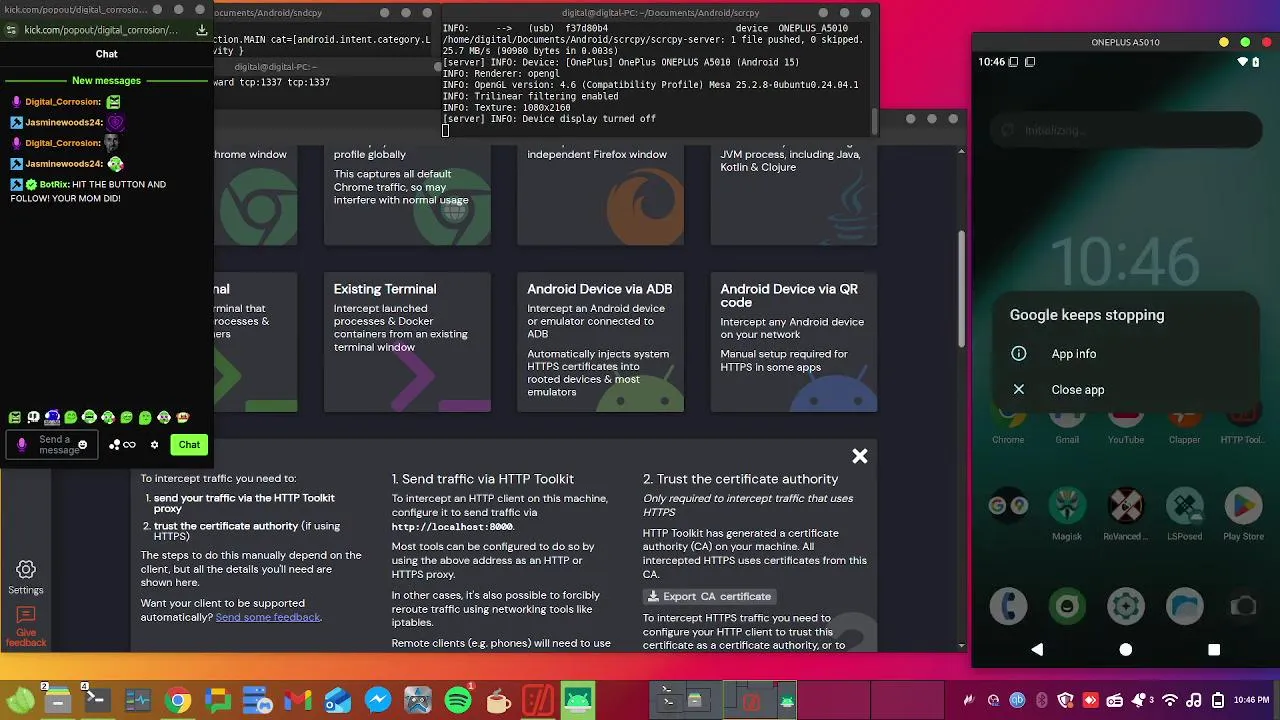
Task: Click the qBittorrent tray icon
Action: tap(1017, 700)
